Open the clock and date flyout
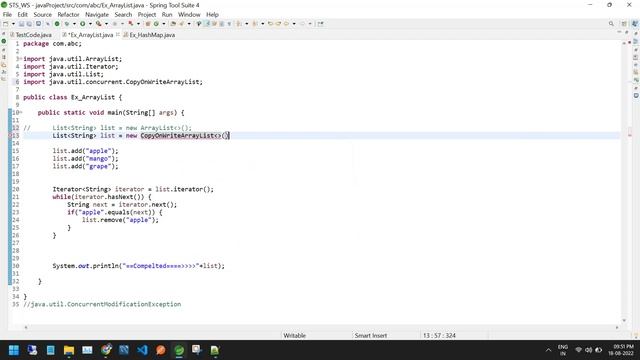The image size is (640, 360). [x=622, y=350]
